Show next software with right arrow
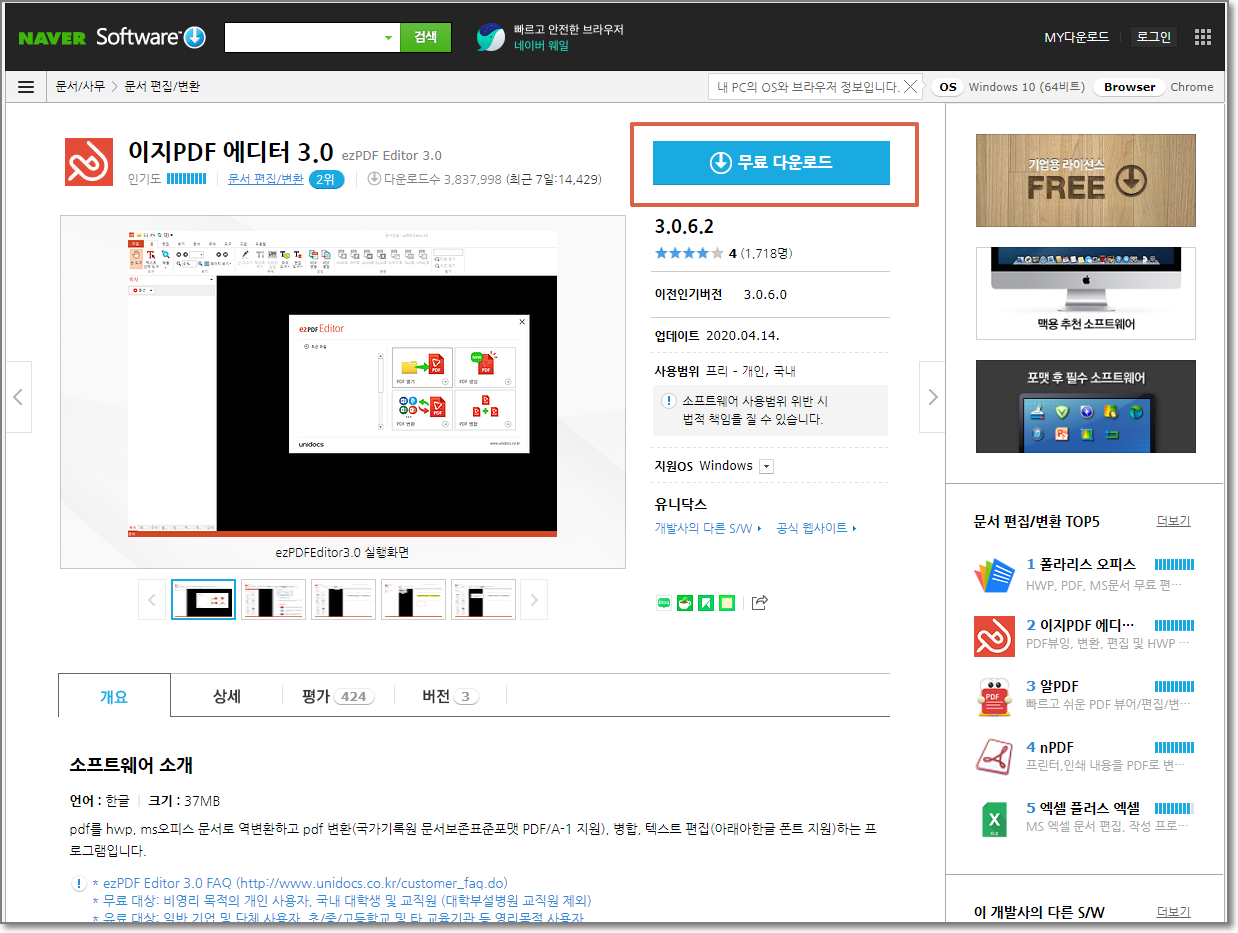 pyautogui.click(x=933, y=397)
